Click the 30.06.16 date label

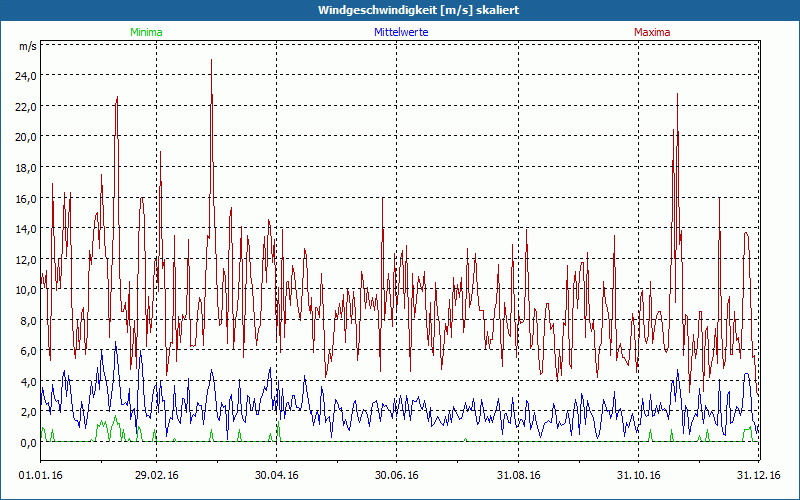pyautogui.click(x=396, y=476)
